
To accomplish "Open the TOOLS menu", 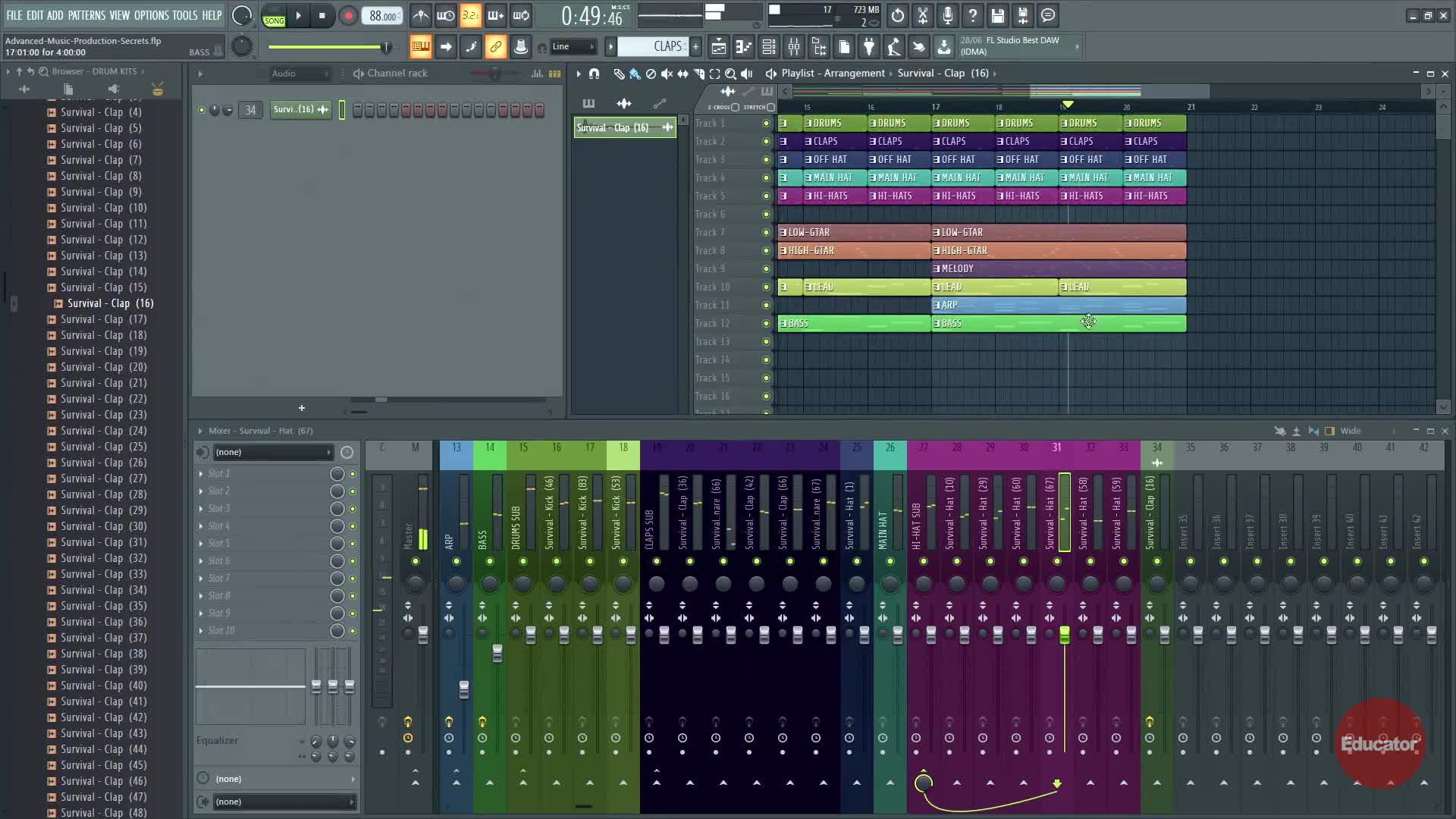I will click(184, 15).
